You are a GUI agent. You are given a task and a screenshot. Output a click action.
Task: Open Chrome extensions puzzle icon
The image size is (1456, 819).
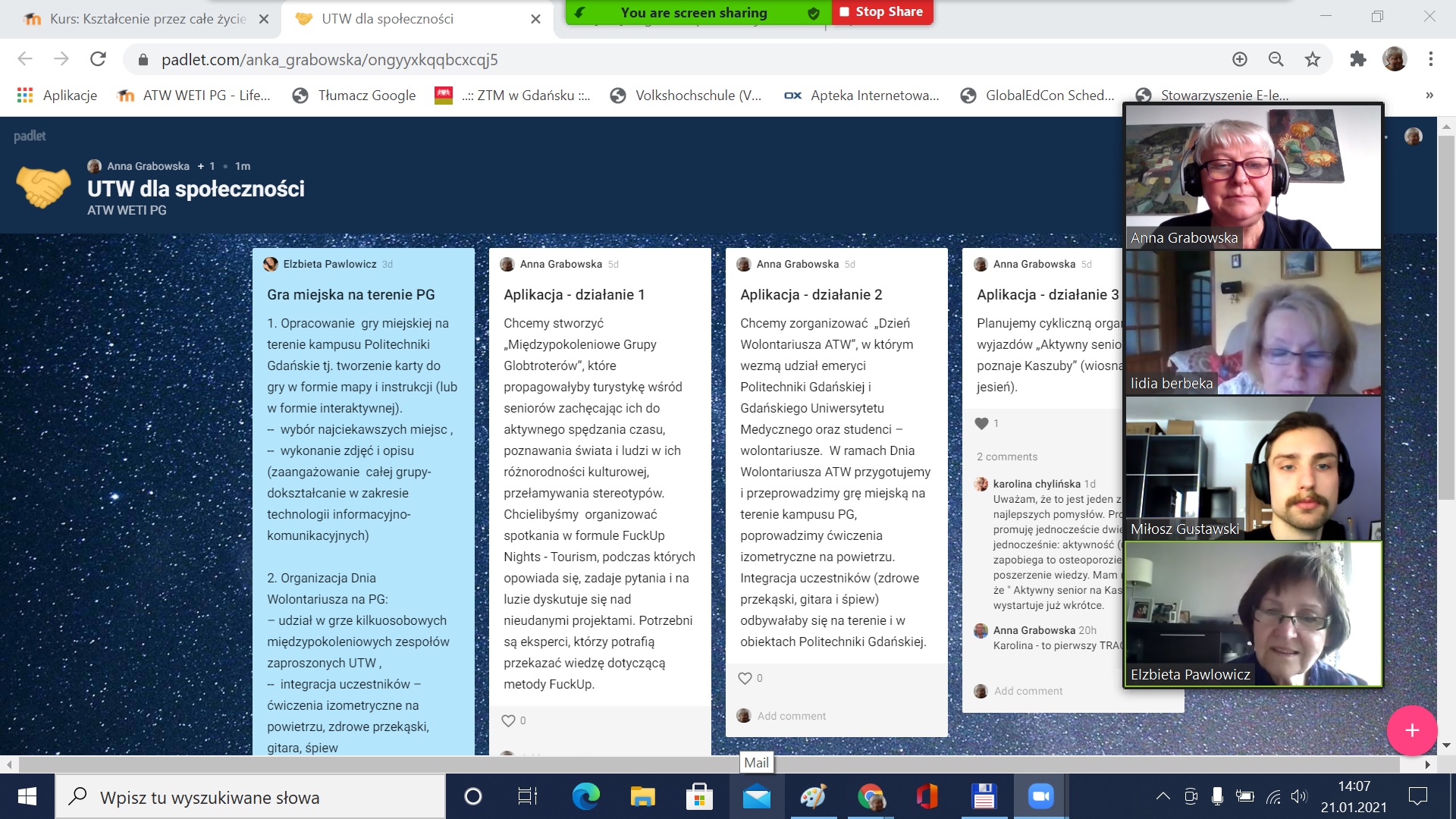1357,59
